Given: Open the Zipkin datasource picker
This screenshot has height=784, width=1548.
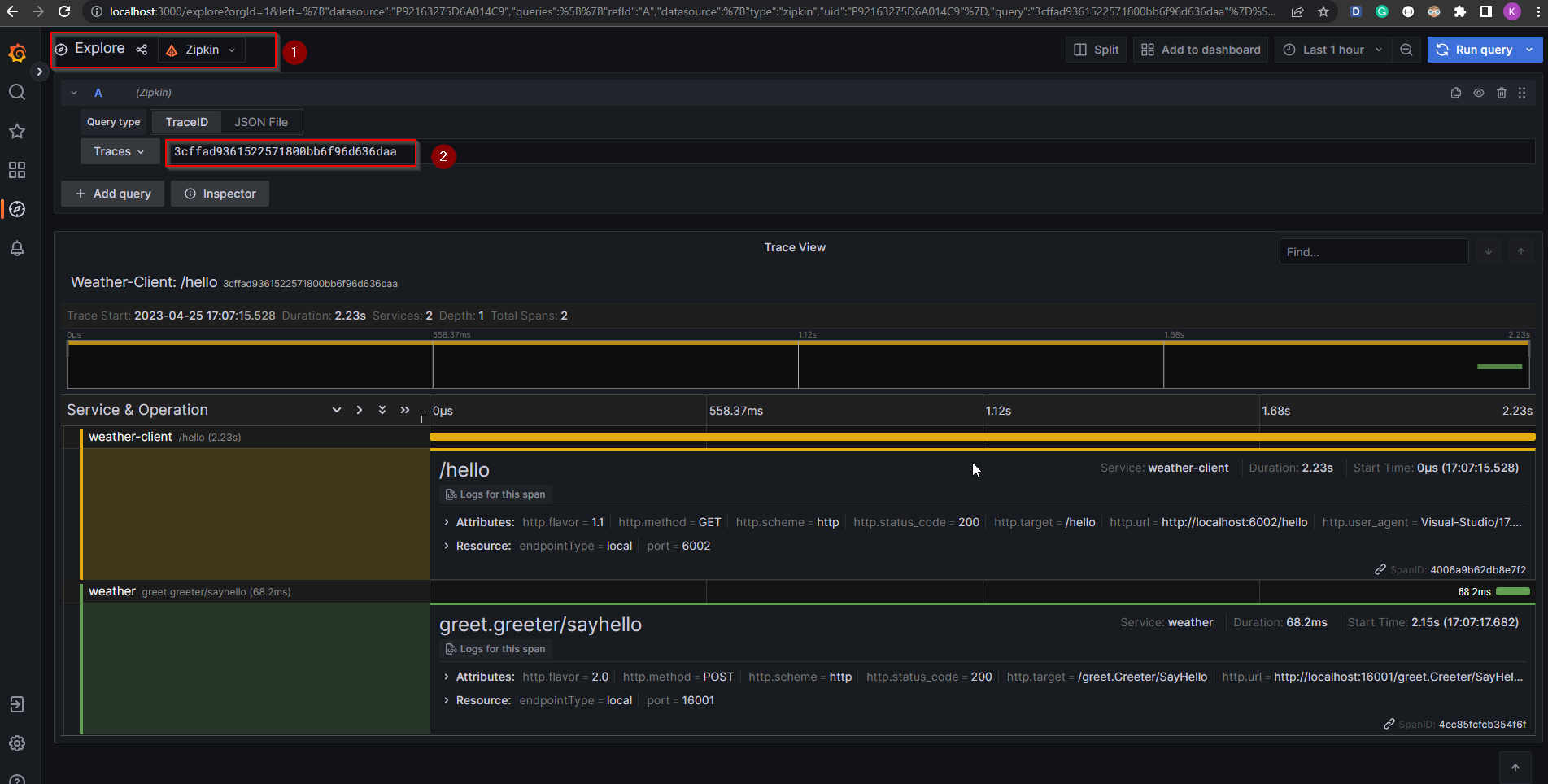Looking at the screenshot, I should (201, 50).
